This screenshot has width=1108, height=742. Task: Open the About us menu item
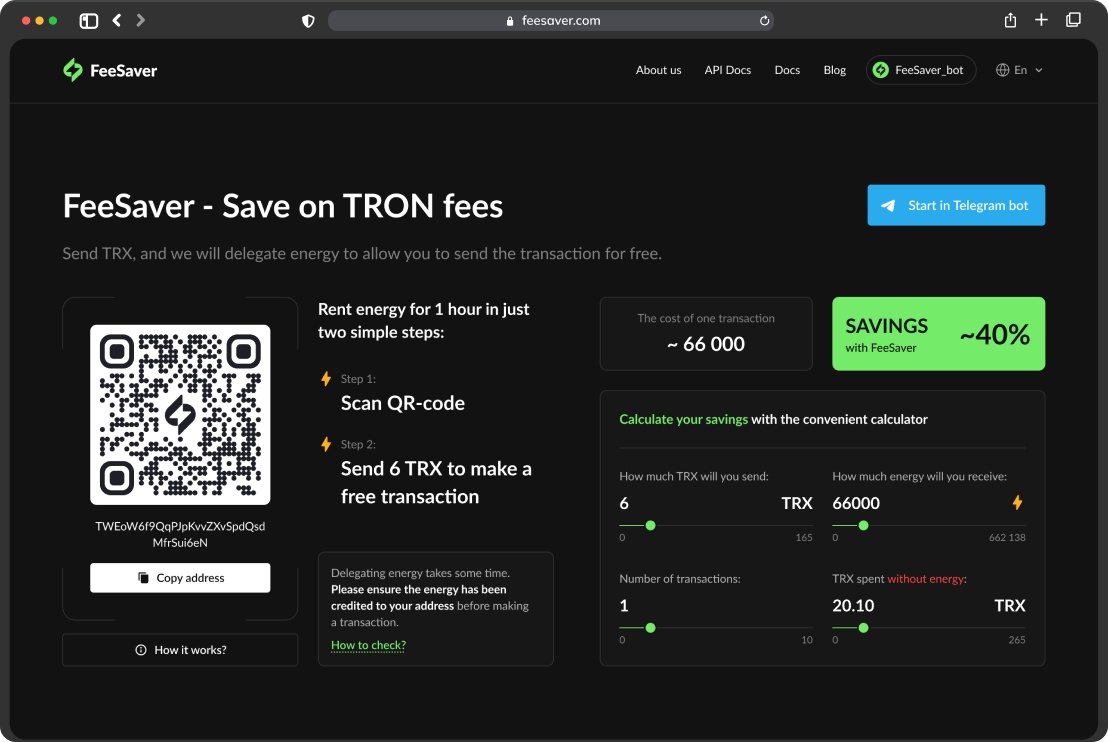pos(658,70)
